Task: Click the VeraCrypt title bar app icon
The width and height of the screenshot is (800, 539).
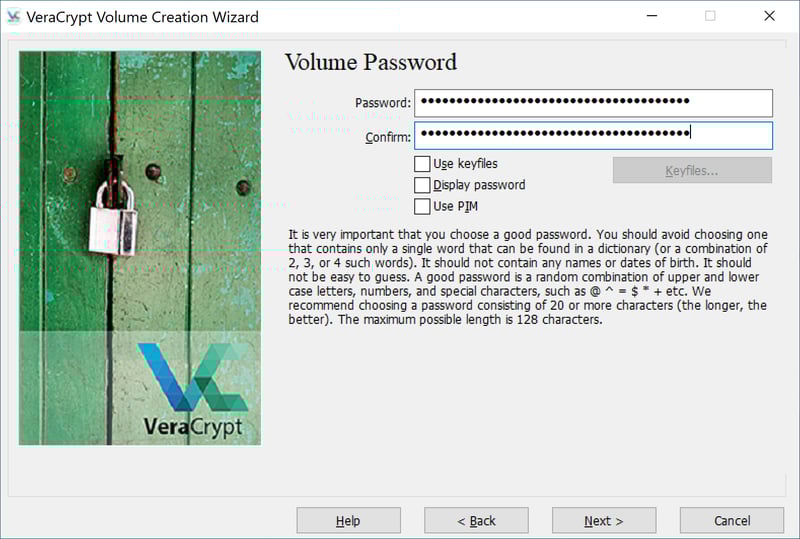Action: 13,17
